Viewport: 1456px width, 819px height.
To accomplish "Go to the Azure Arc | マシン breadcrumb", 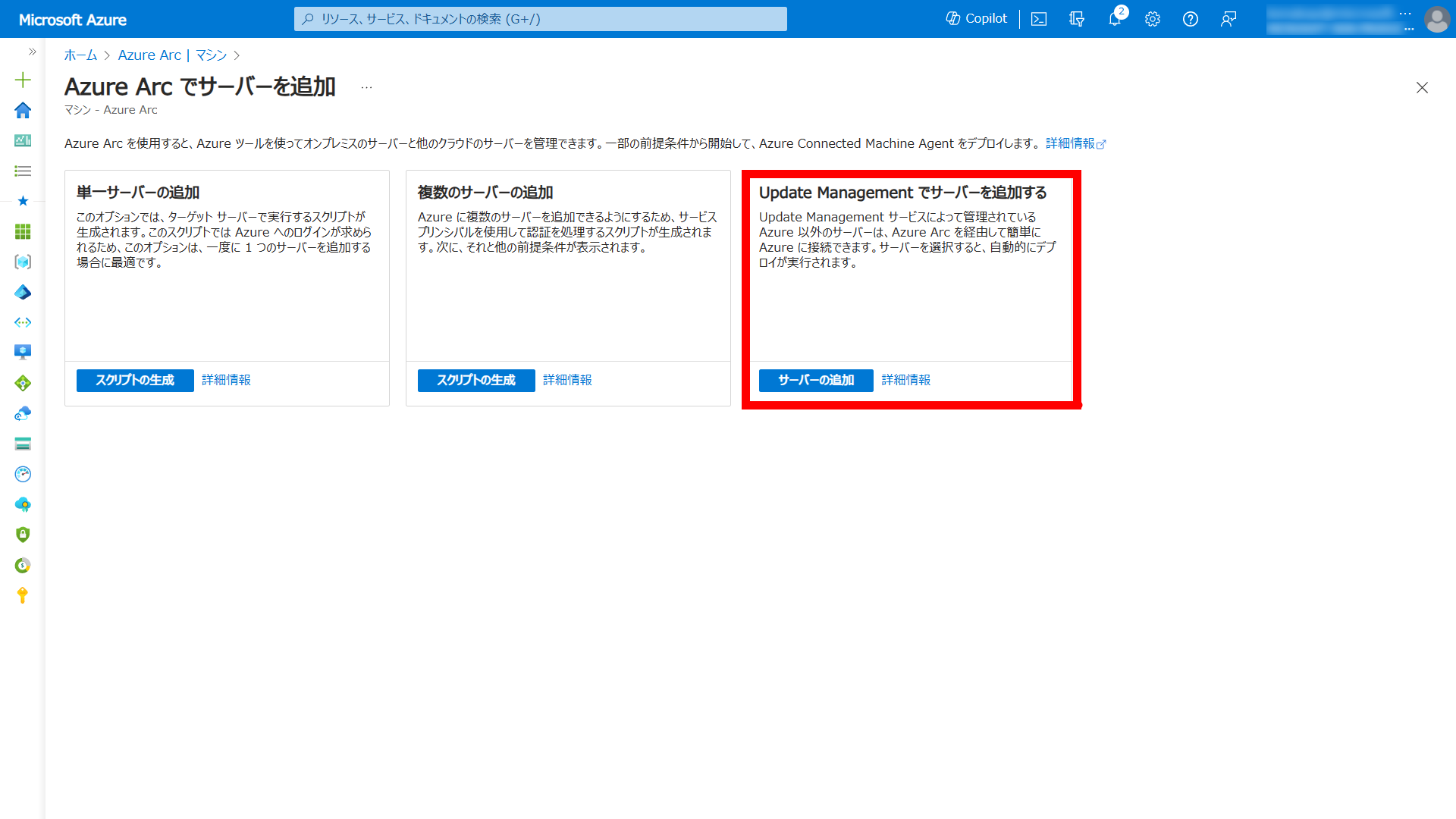I will tap(172, 55).
